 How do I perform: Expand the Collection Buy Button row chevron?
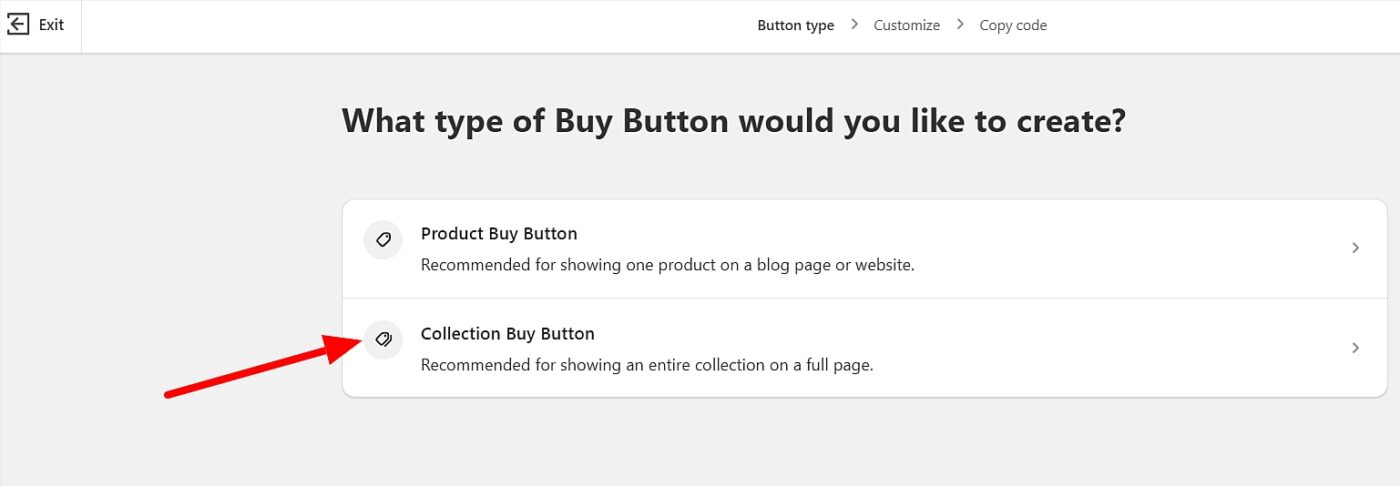(1356, 348)
